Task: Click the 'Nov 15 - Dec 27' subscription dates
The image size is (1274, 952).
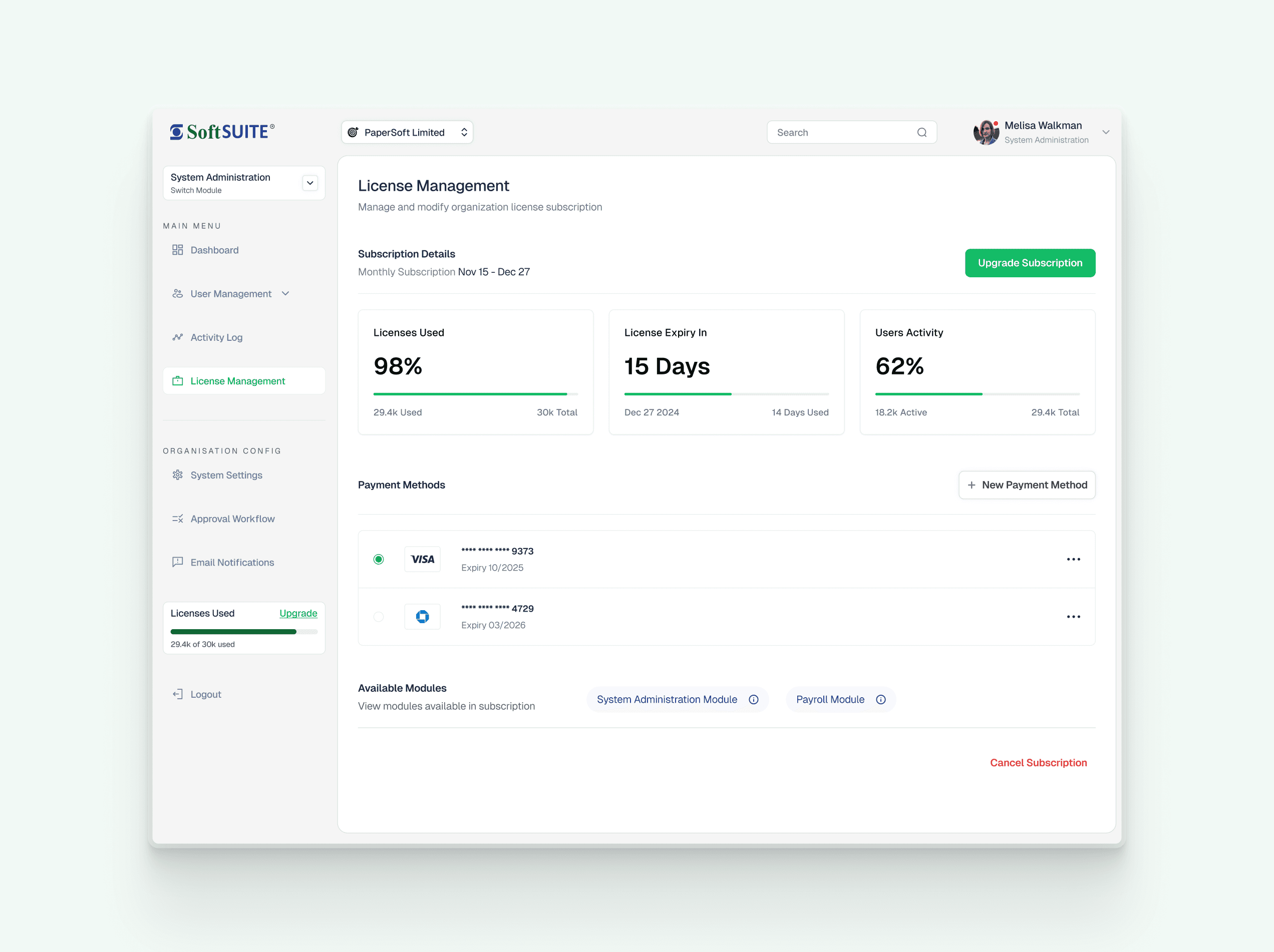Action: coord(494,272)
